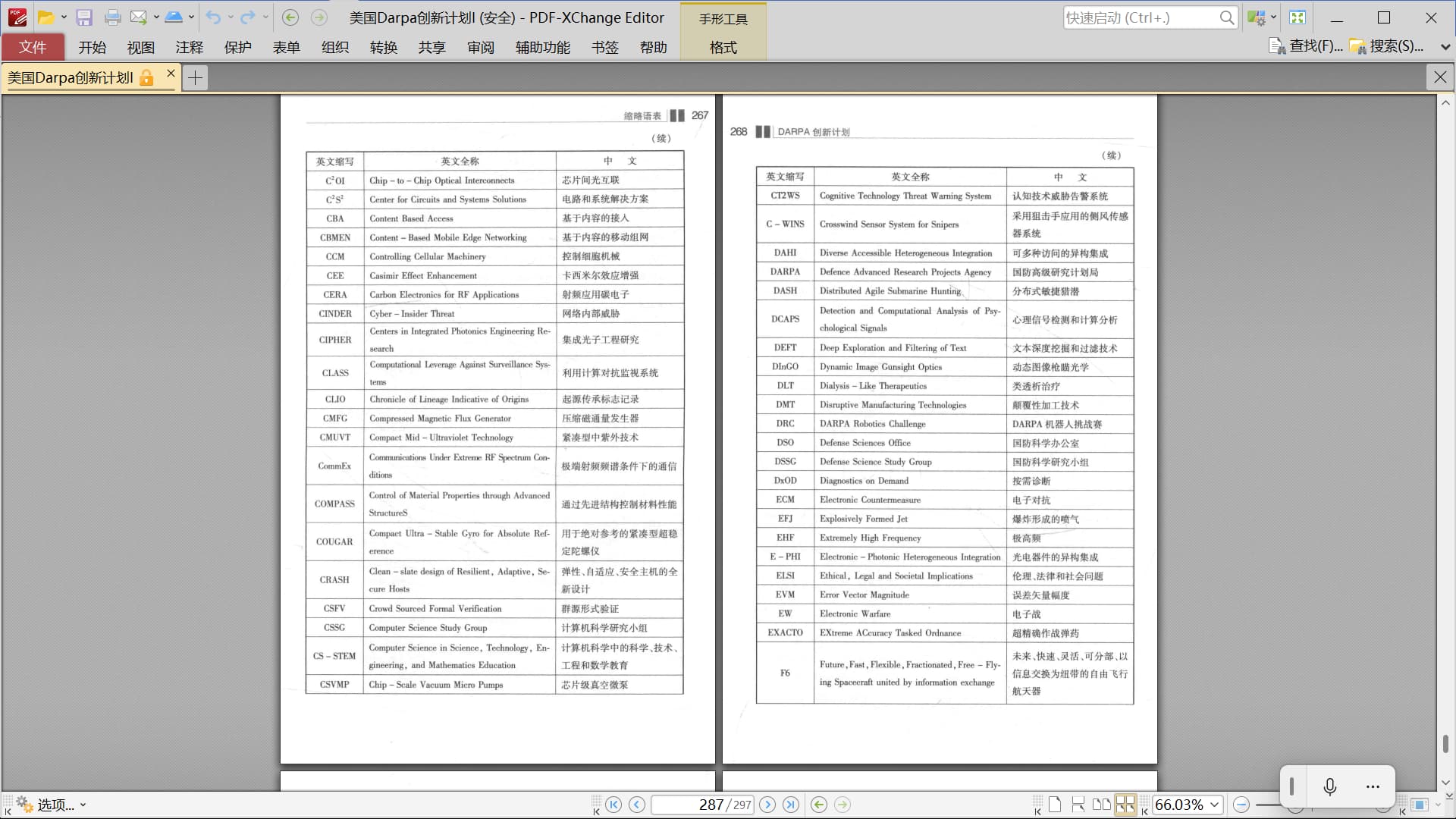Click the Save floppy disk icon
The height and width of the screenshot is (819, 1456).
pos(84,17)
